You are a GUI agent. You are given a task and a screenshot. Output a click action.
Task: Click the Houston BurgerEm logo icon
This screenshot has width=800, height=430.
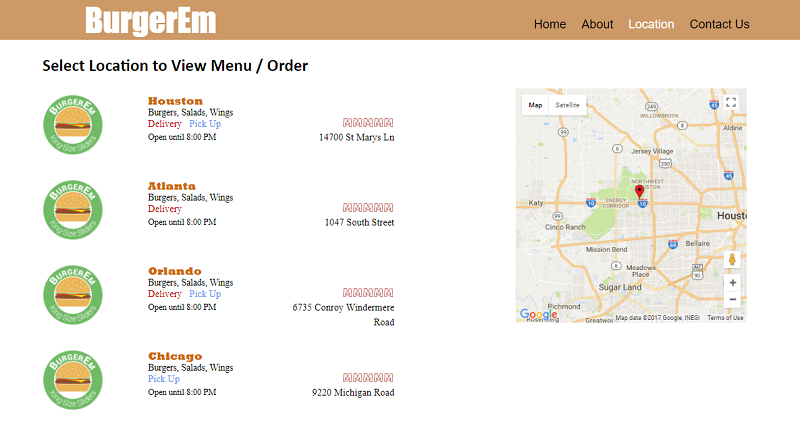point(72,125)
